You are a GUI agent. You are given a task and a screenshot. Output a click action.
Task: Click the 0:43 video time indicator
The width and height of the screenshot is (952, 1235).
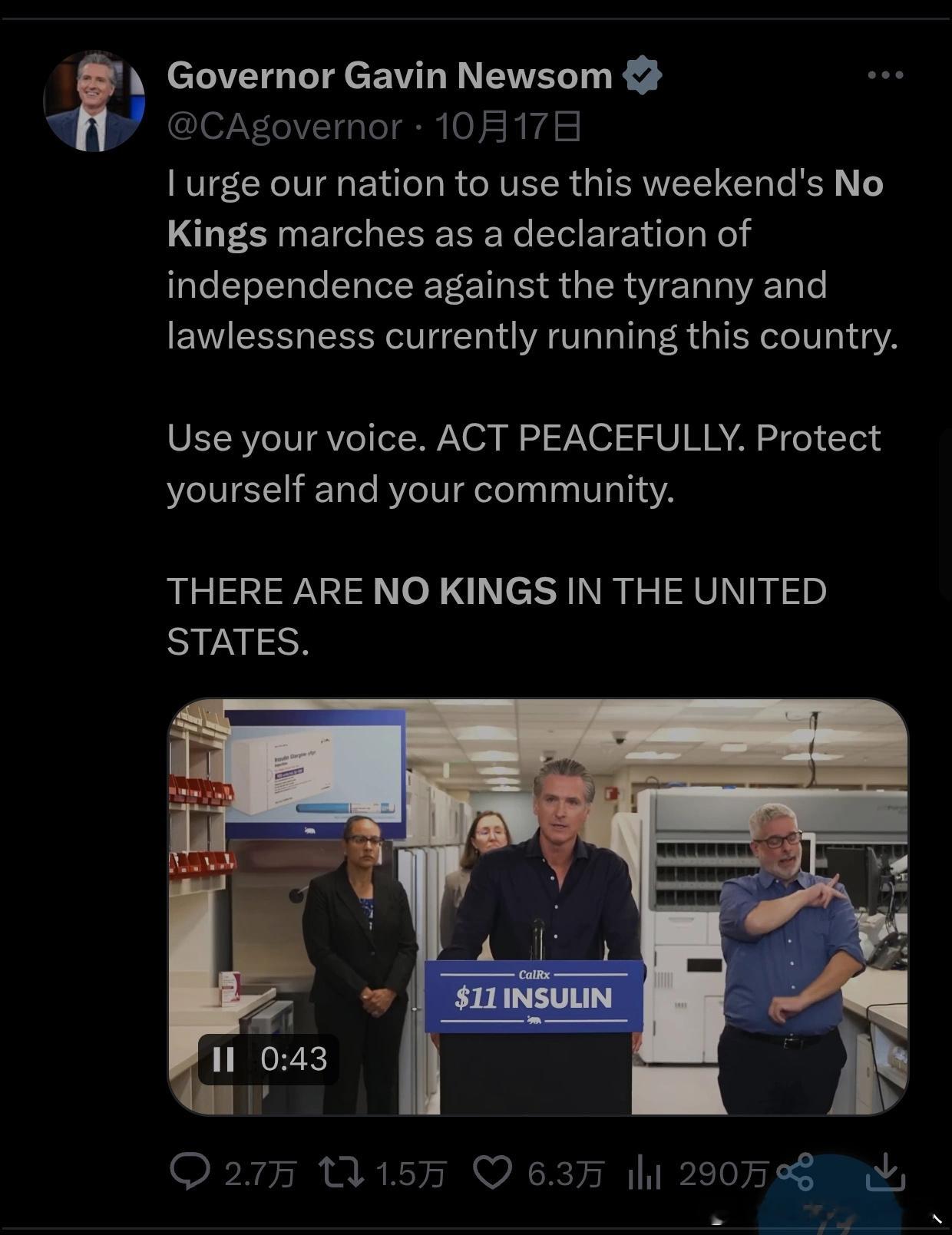click(294, 1059)
